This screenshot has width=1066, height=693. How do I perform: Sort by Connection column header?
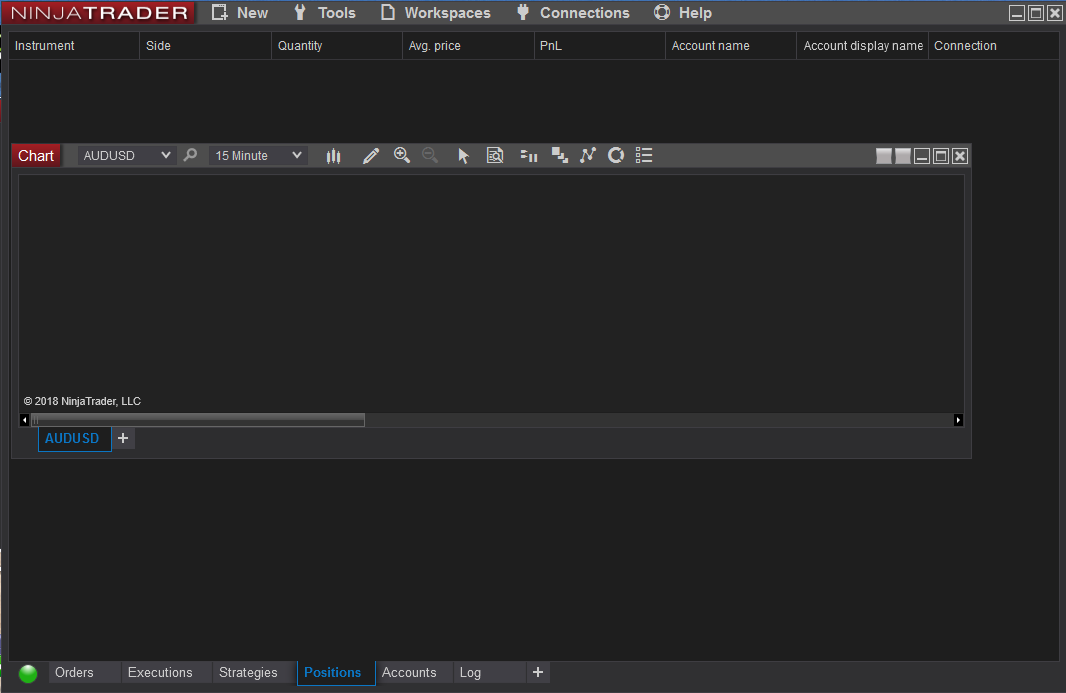pos(993,46)
